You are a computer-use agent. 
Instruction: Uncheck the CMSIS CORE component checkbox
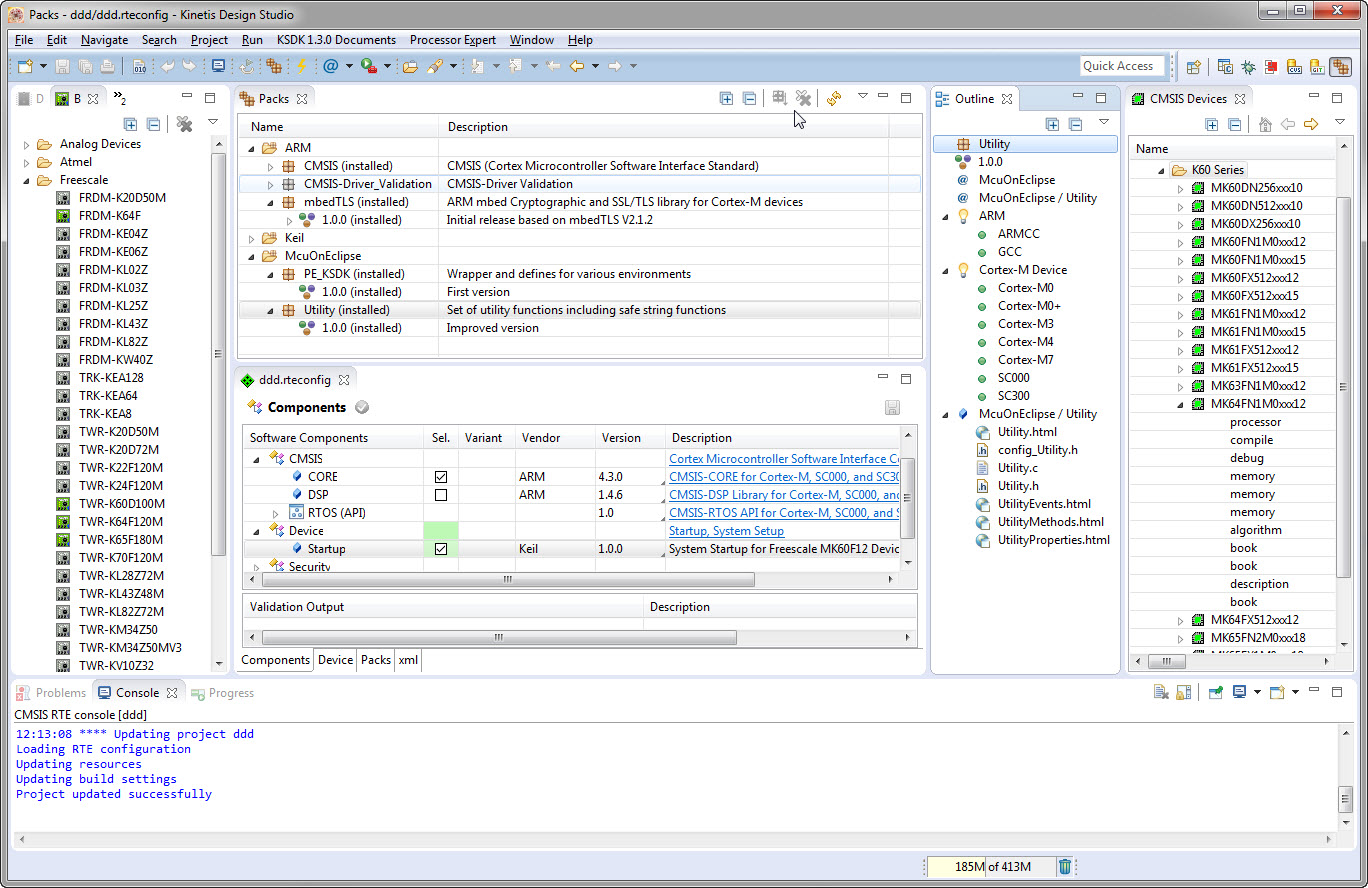[441, 477]
